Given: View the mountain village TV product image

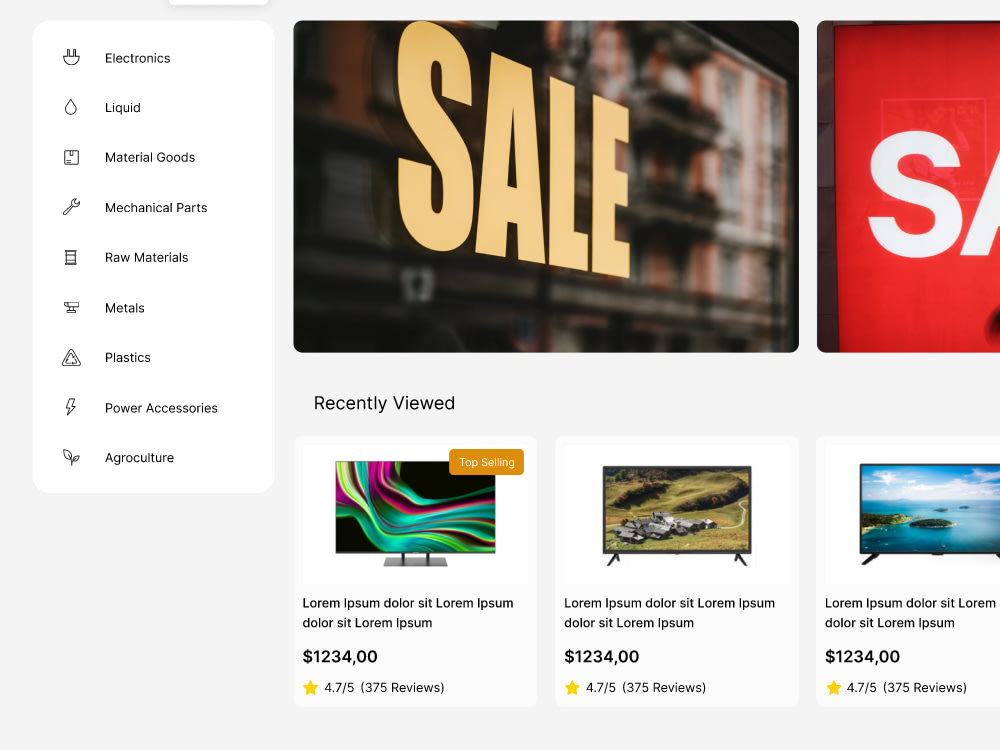Looking at the screenshot, I should 677,514.
